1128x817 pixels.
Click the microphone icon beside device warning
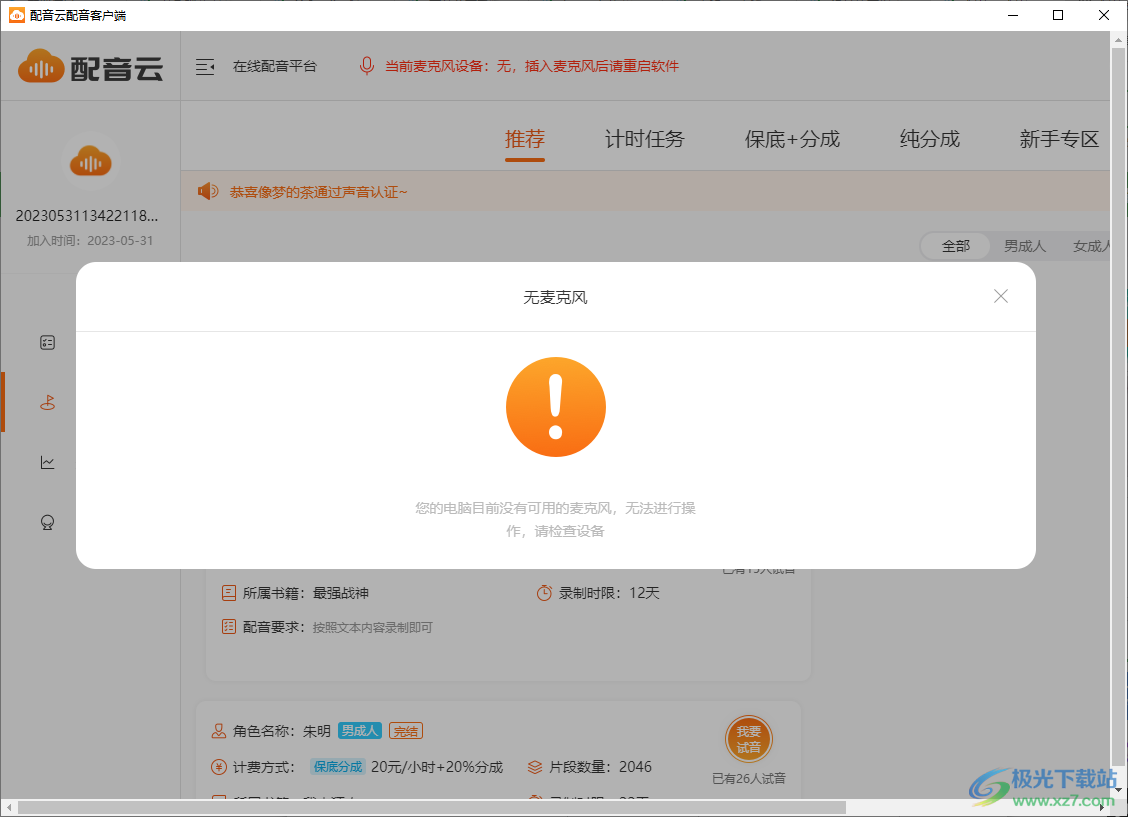[366, 67]
